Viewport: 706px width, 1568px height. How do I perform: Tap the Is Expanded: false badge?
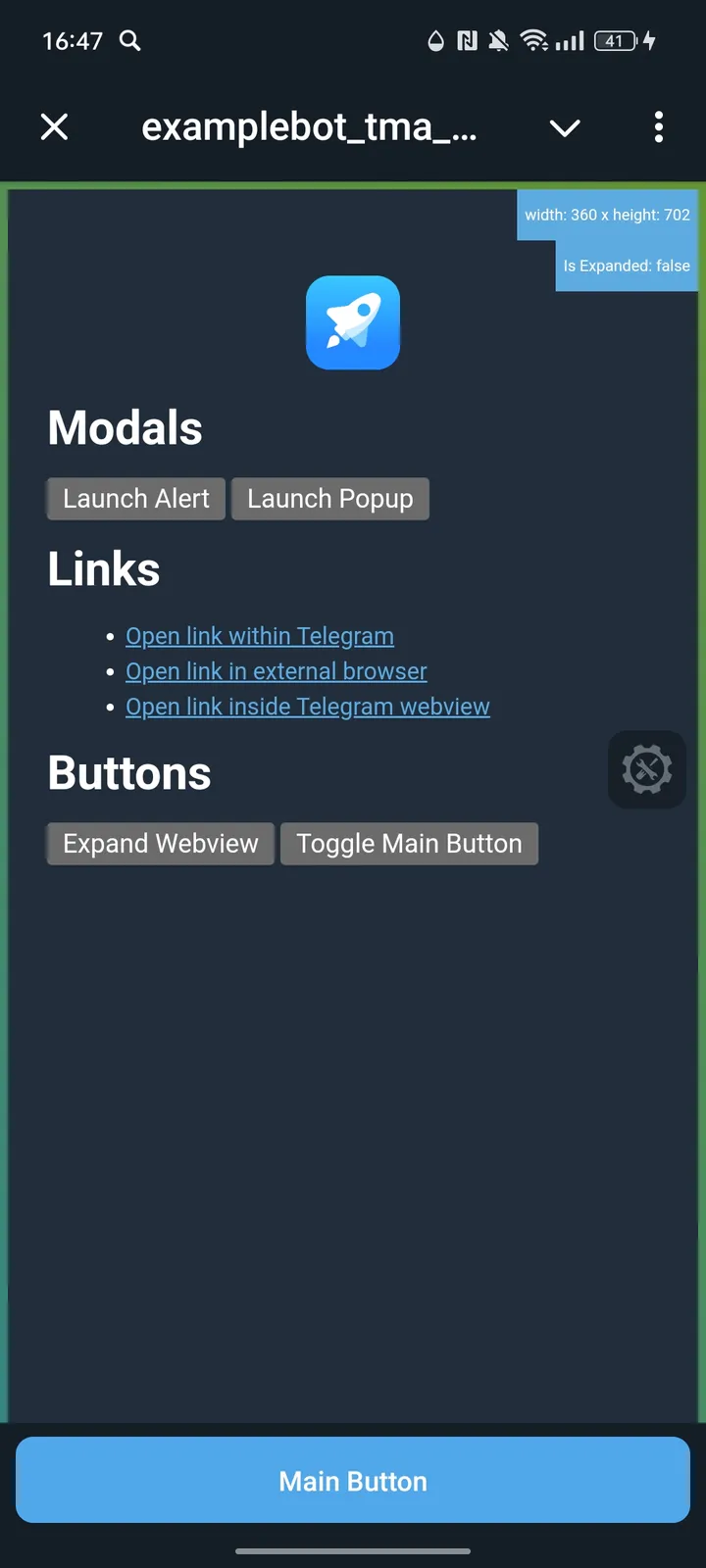(627, 266)
